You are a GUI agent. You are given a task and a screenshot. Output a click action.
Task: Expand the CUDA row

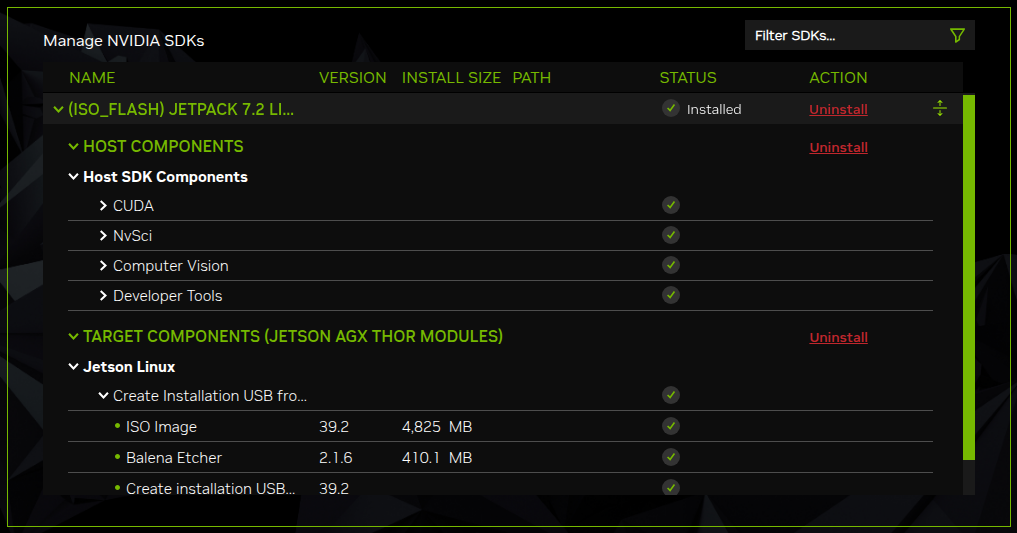103,206
